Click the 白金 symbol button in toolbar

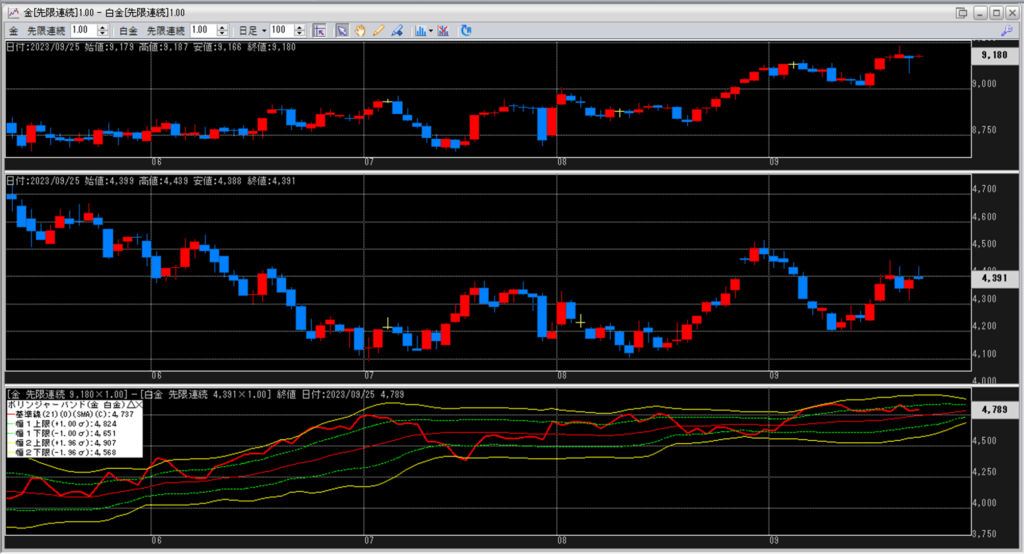point(129,31)
